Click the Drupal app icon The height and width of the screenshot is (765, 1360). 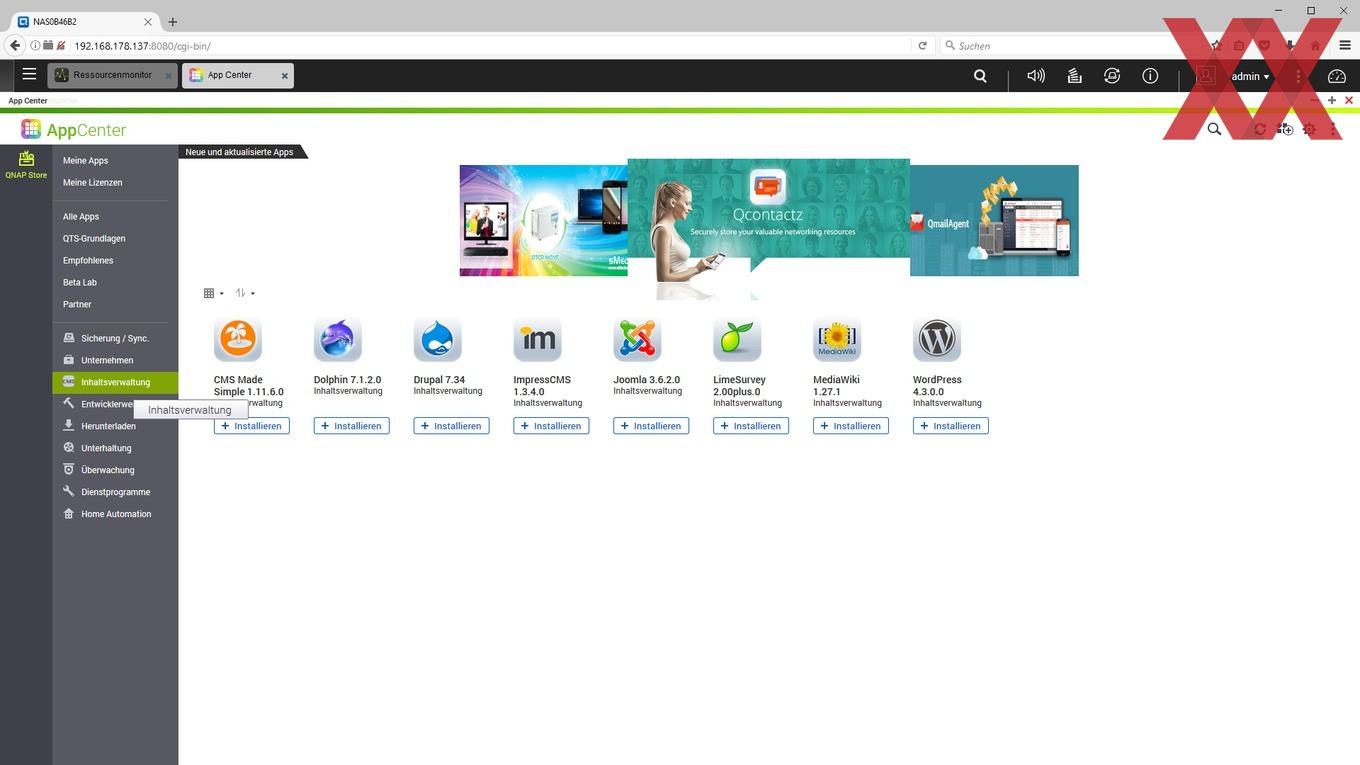(438, 341)
